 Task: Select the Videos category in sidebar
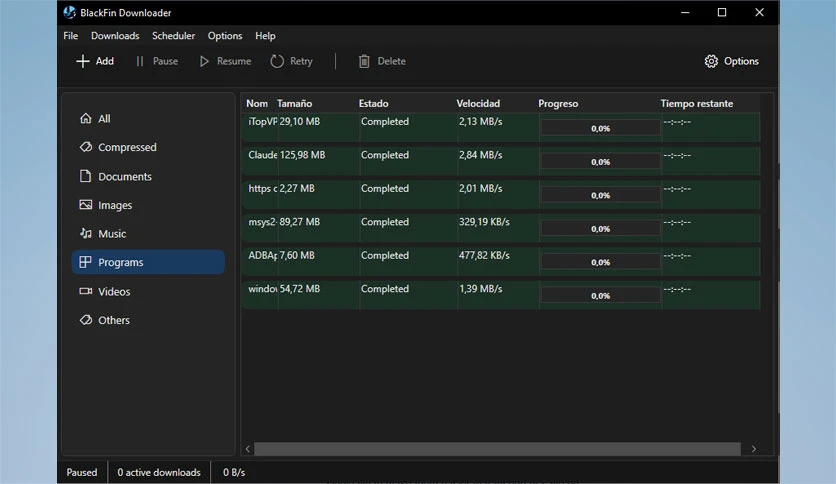click(x=148, y=292)
